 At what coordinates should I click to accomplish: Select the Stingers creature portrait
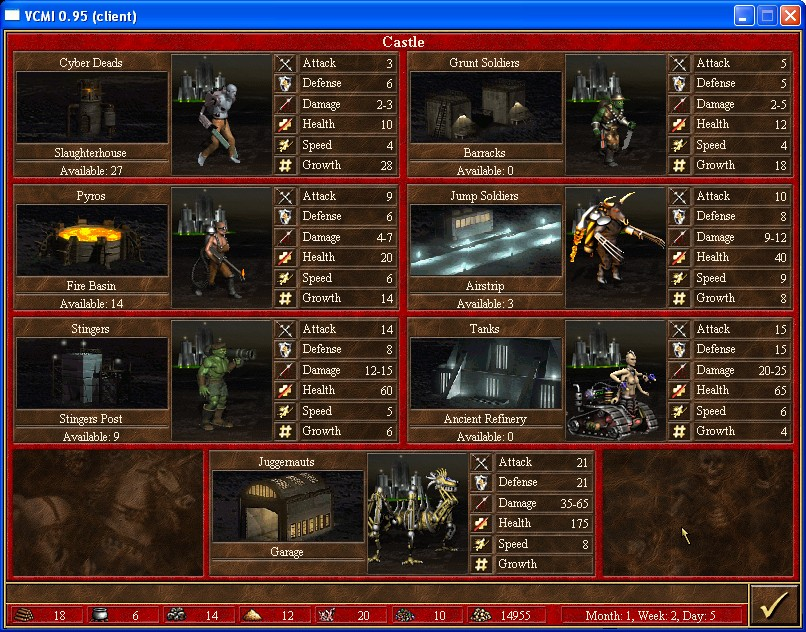coord(222,381)
